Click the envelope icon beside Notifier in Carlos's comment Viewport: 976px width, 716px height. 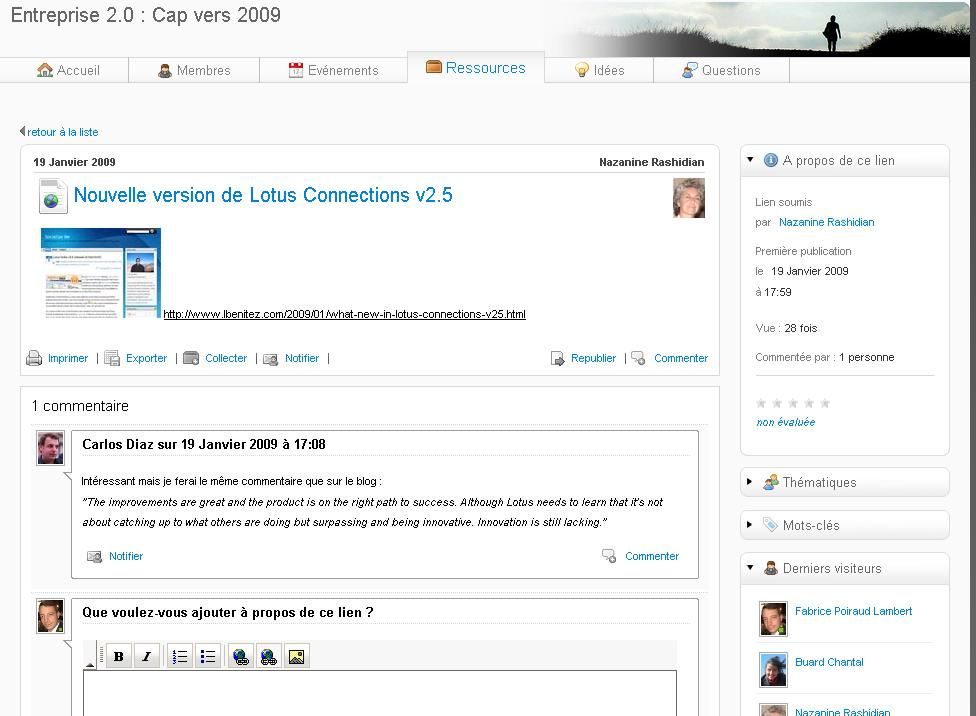tap(95, 556)
